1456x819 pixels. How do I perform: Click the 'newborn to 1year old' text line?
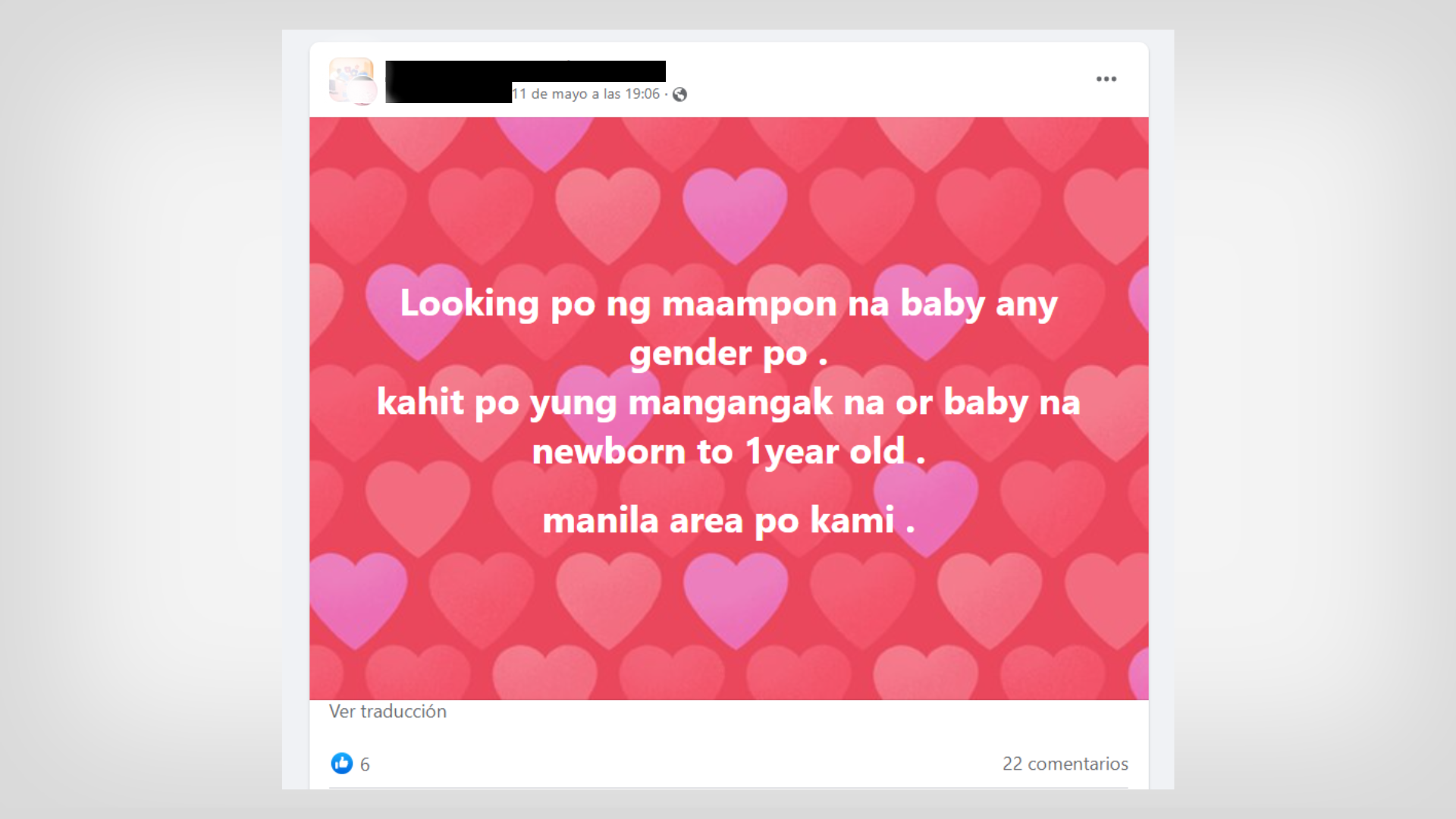(x=728, y=452)
